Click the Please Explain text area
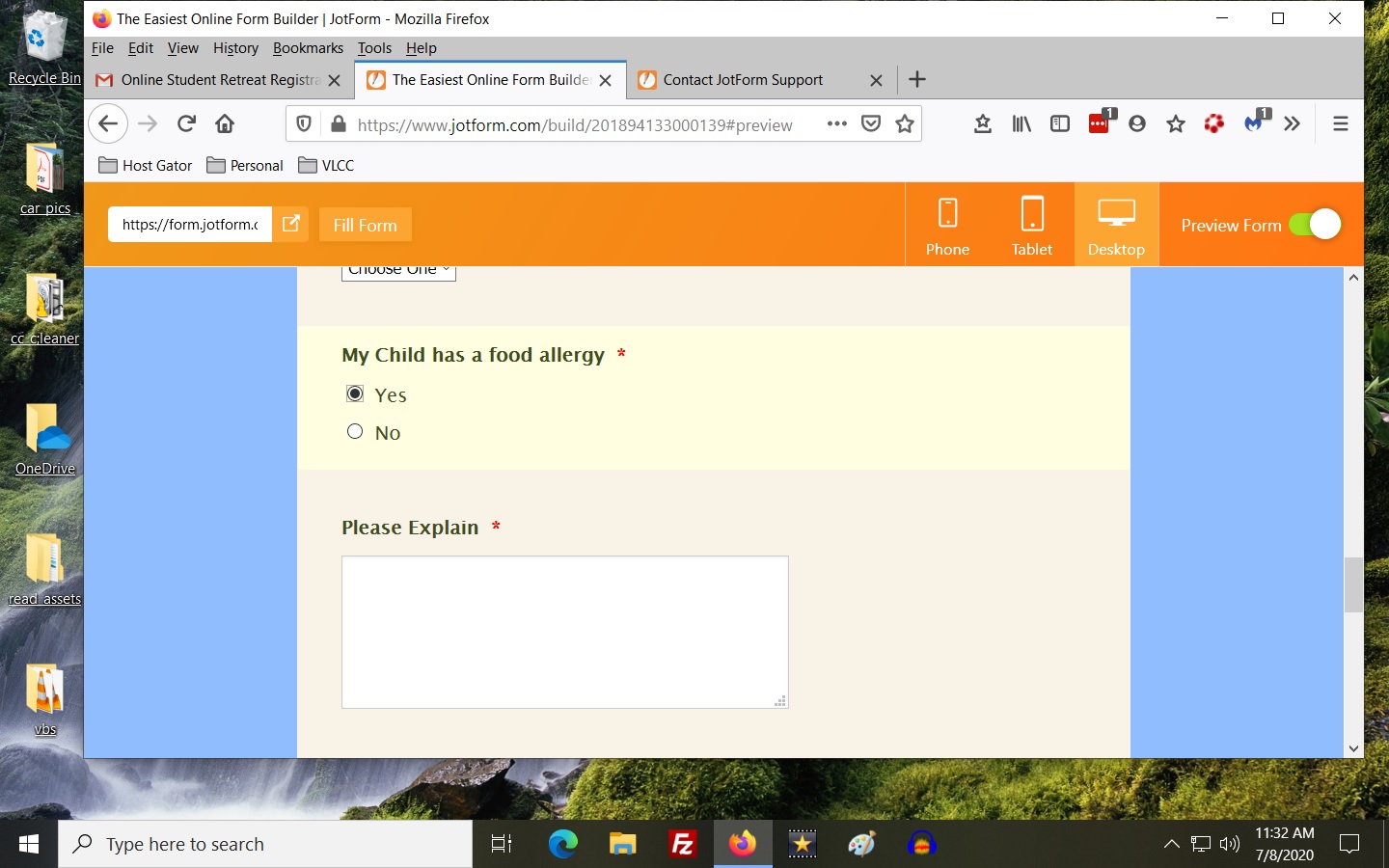The width and height of the screenshot is (1389, 868). 564,632
